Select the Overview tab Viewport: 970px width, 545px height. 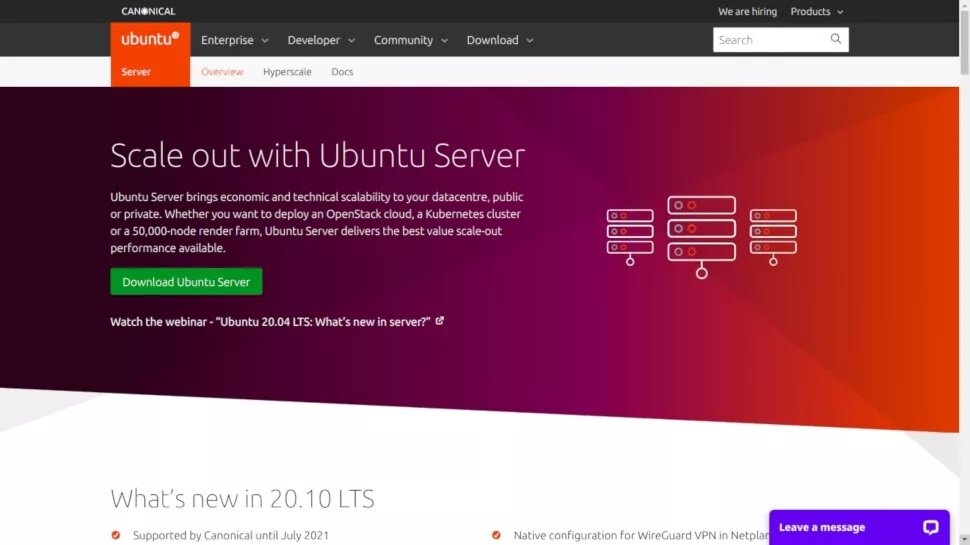click(222, 72)
